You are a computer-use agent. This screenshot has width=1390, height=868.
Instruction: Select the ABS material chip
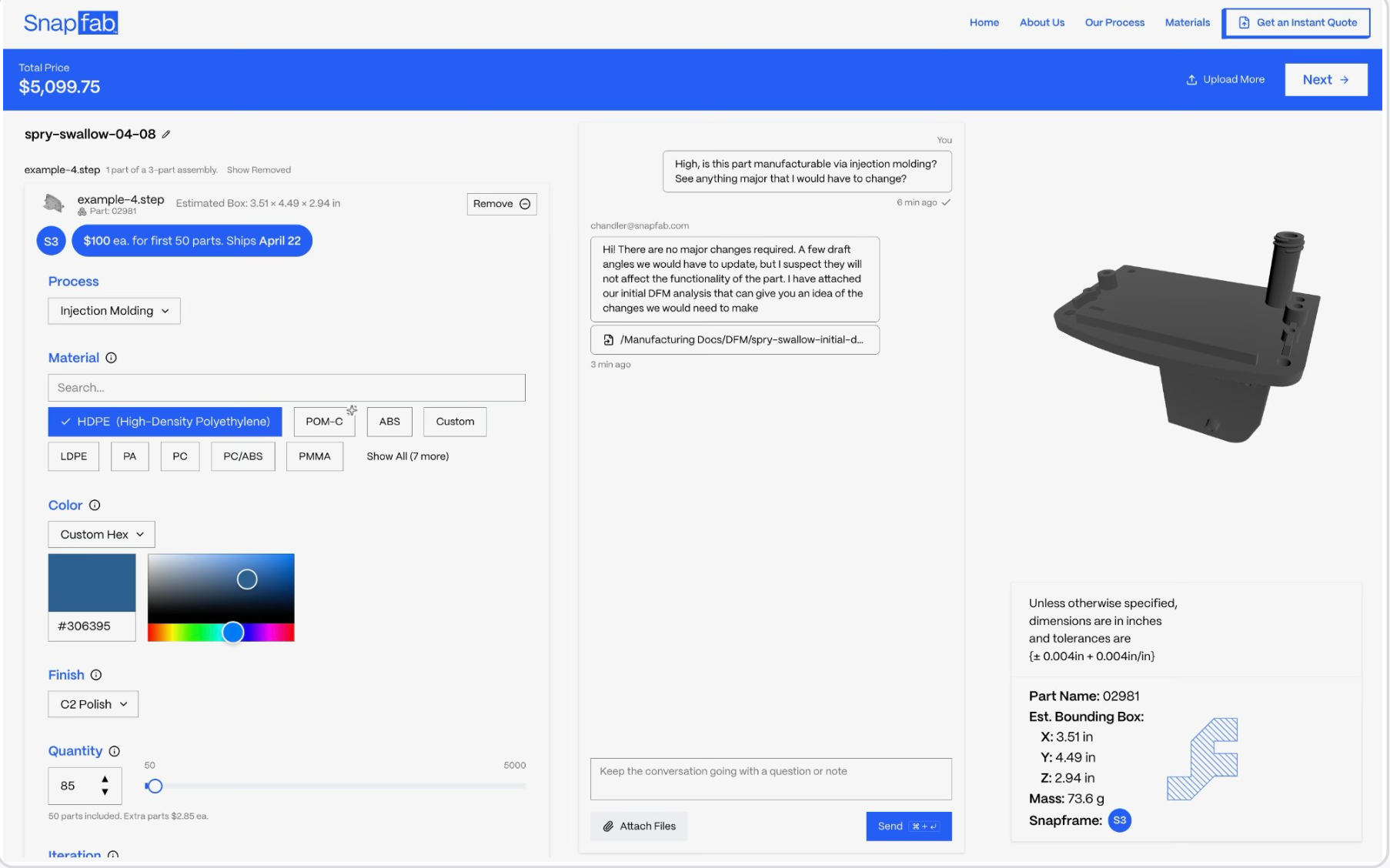[x=389, y=422]
